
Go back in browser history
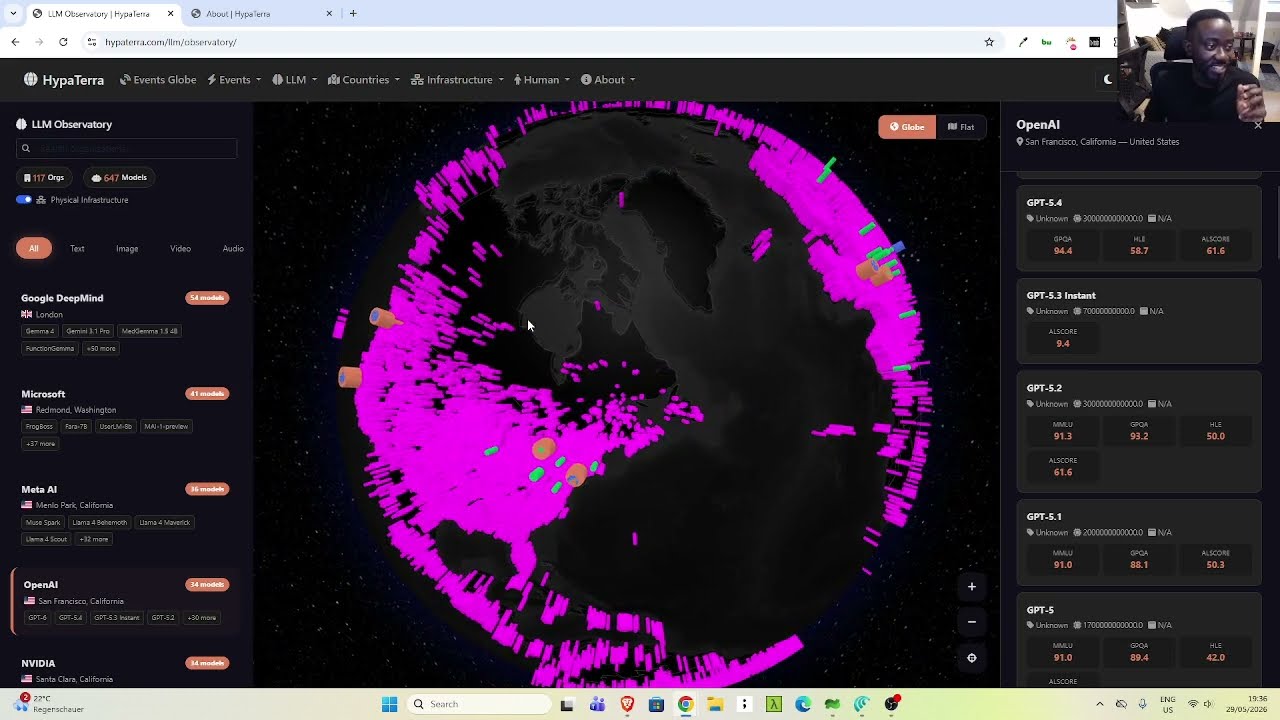[15, 42]
